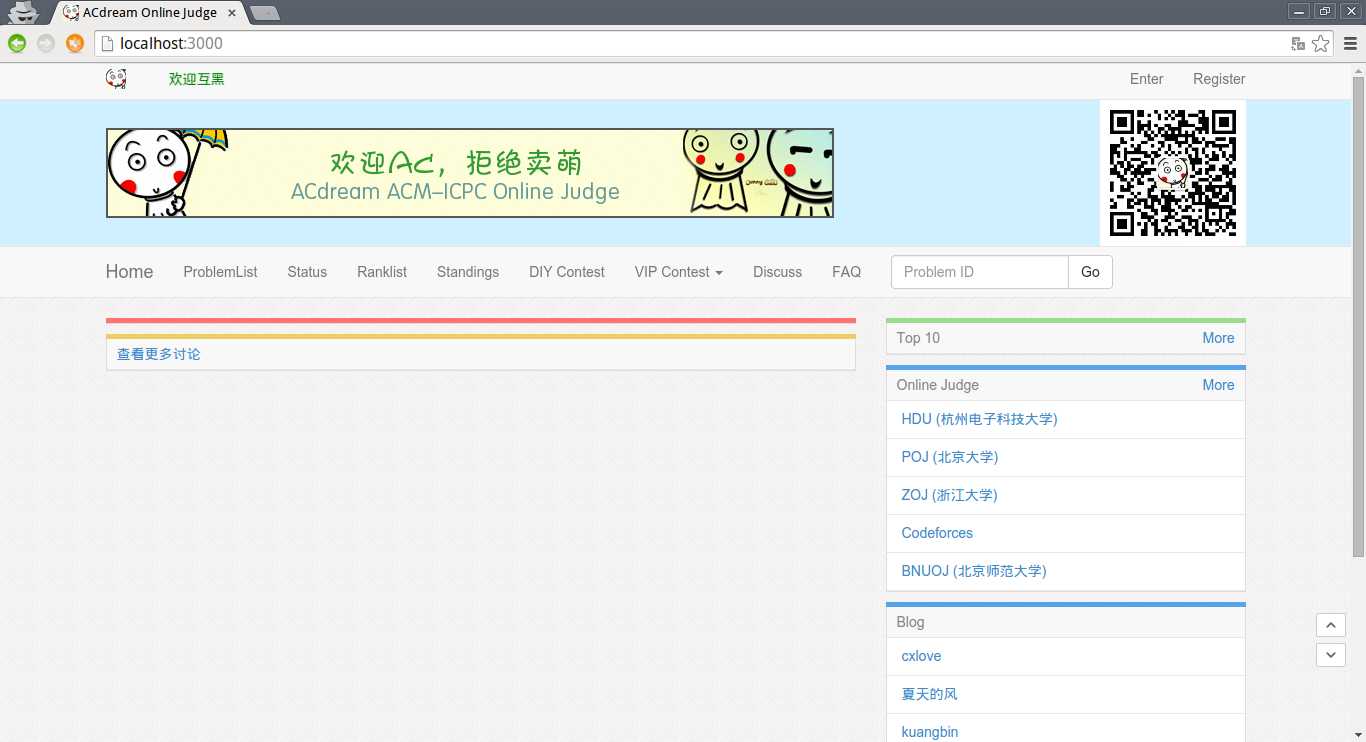This screenshot has height=742, width=1366.
Task: Click the Blog panel heading
Action: point(910,622)
